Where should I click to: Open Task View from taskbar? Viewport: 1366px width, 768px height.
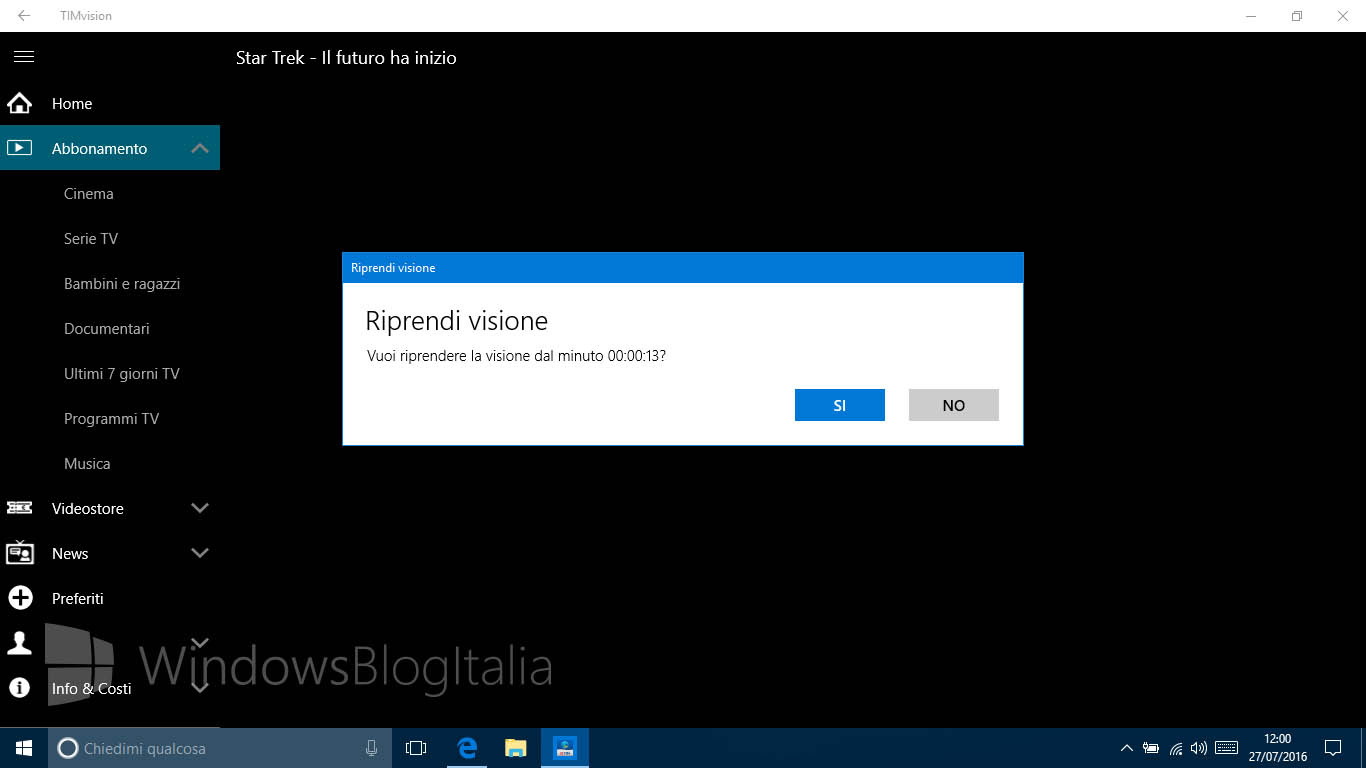click(x=416, y=748)
